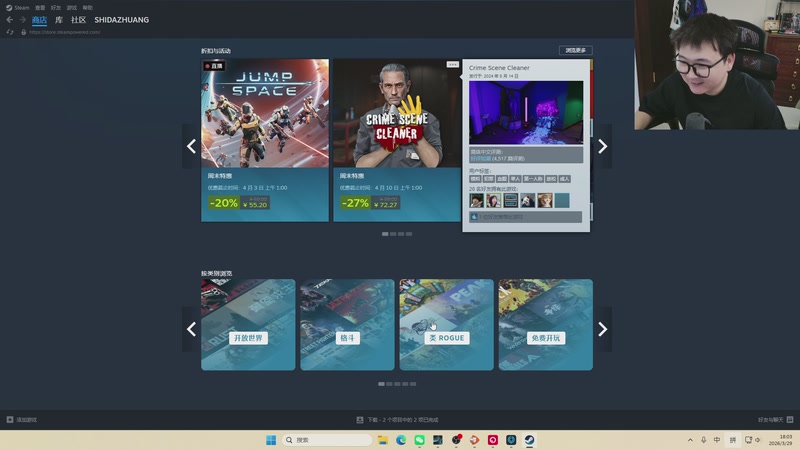Click the -20% Jump Space discount price

pos(239,203)
